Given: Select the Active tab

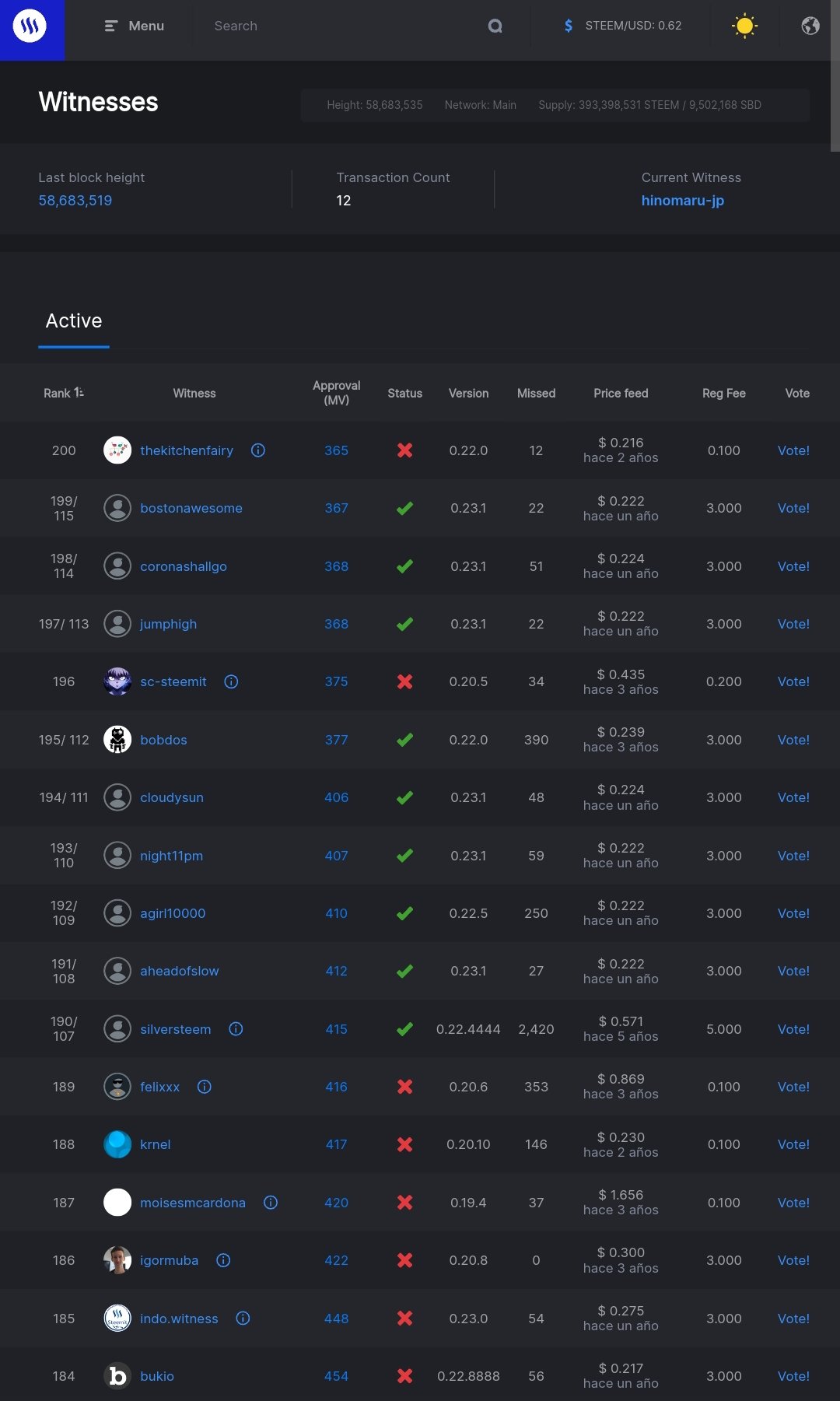Looking at the screenshot, I should (x=74, y=320).
